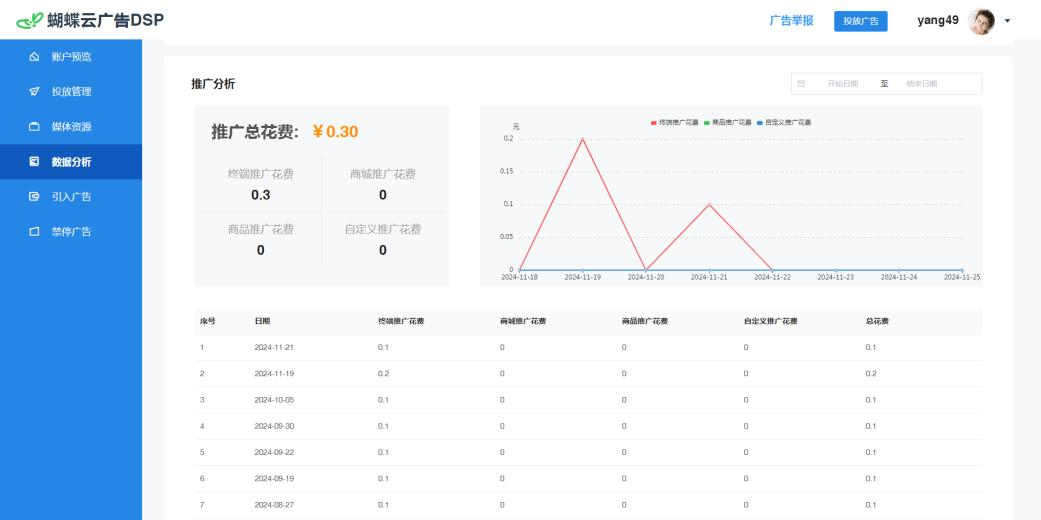Click the date cell 2024-11-21 in table
The image size is (1041, 520).
click(x=274, y=347)
